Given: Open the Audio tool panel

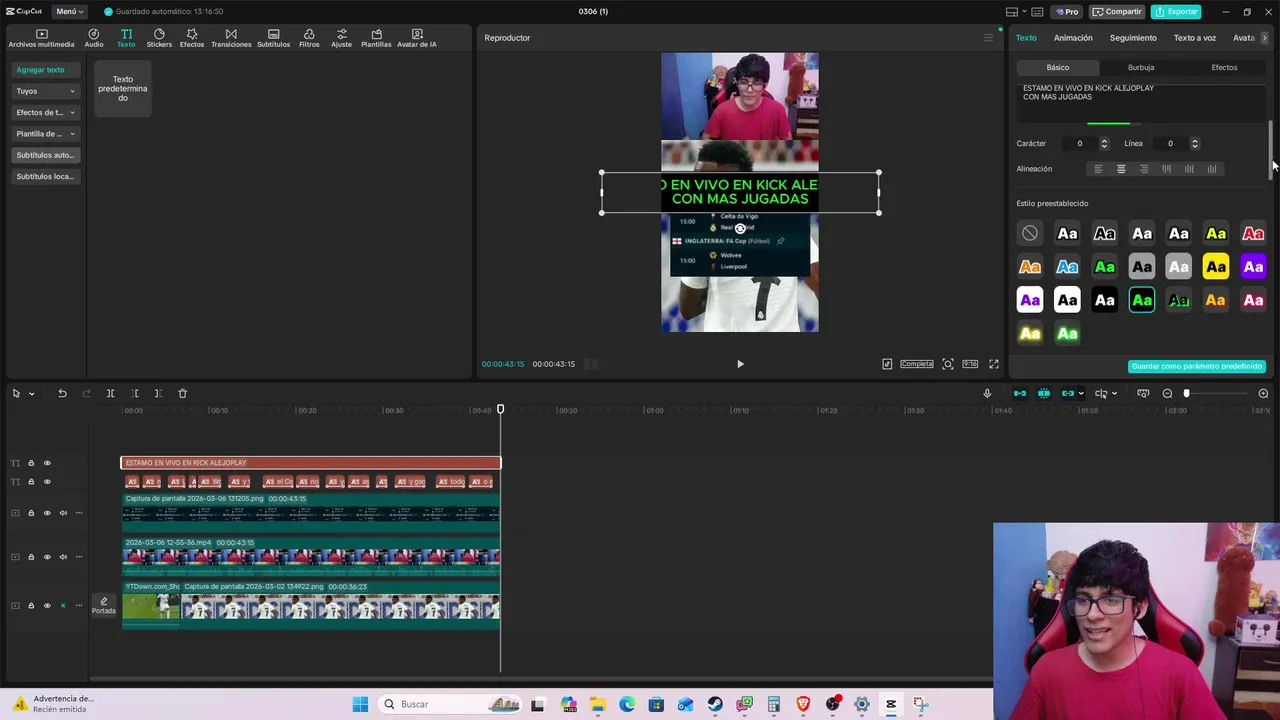Looking at the screenshot, I should (x=94, y=38).
